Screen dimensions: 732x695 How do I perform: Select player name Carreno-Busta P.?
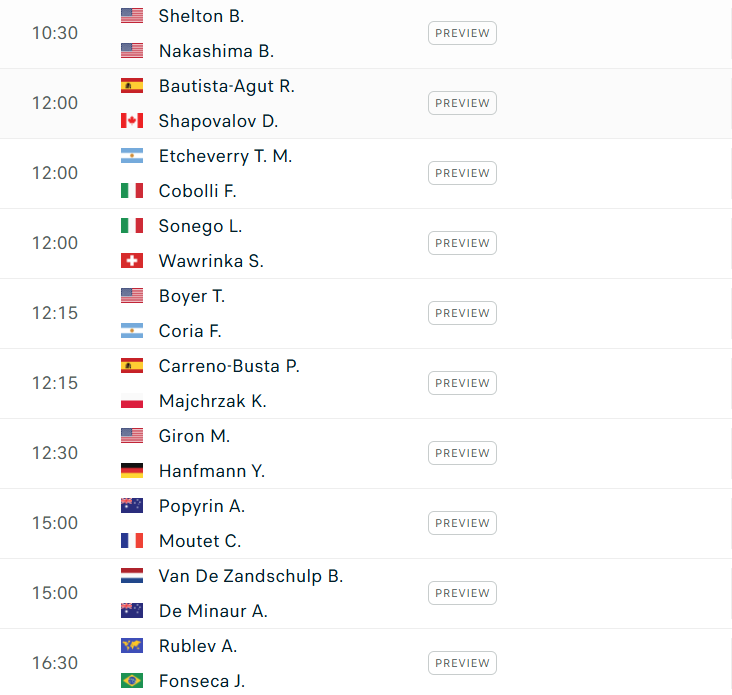(x=229, y=366)
